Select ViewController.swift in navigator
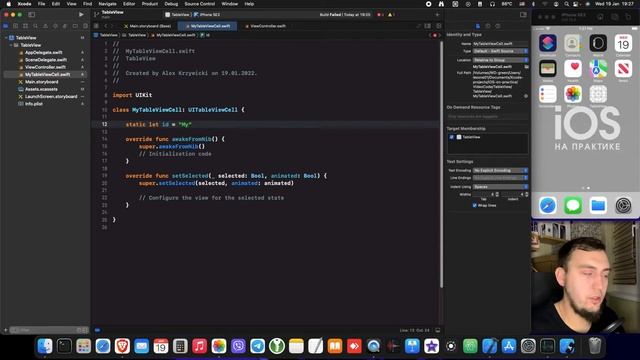640x360 pixels. 45,67
